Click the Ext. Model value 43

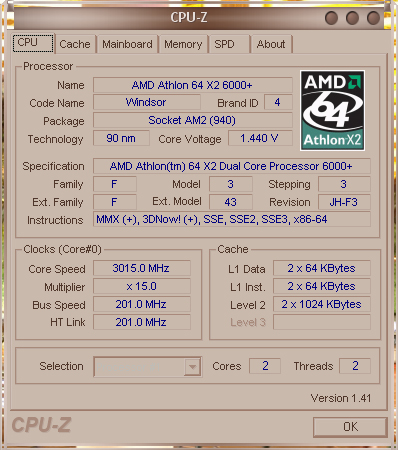231,202
